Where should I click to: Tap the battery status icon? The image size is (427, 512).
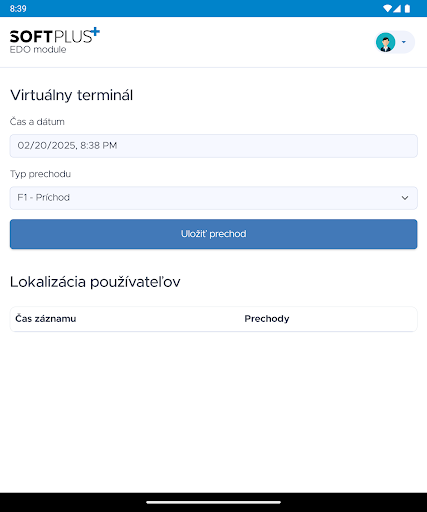pyautogui.click(x=407, y=8)
